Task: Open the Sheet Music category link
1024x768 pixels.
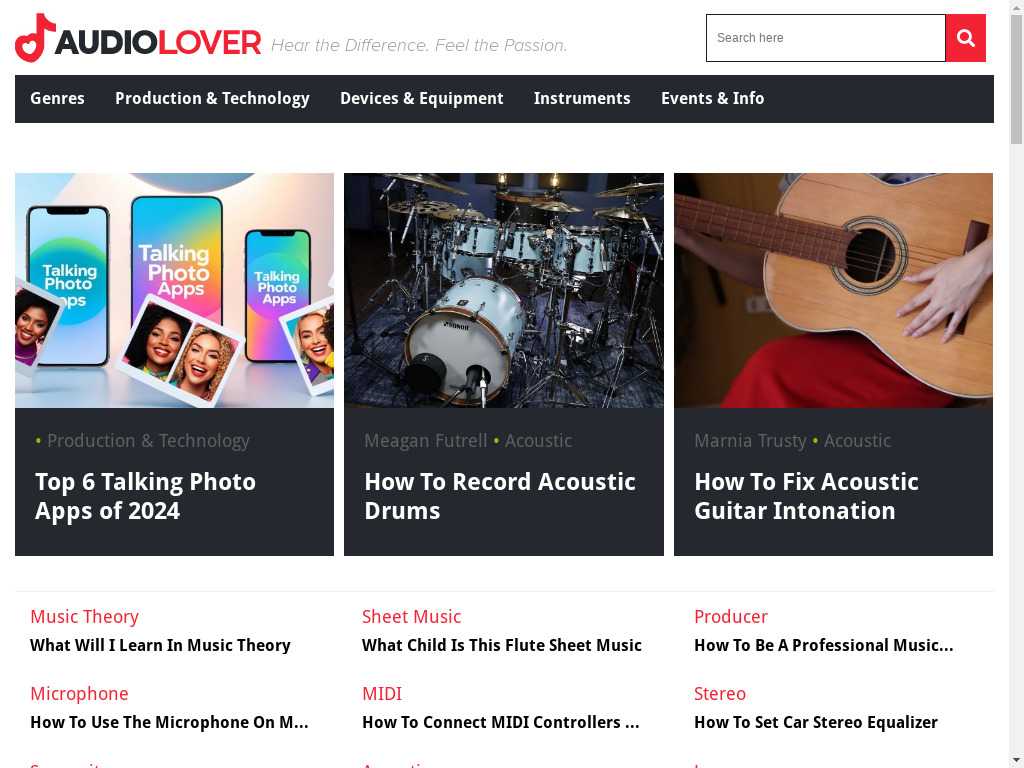Action: coord(411,616)
